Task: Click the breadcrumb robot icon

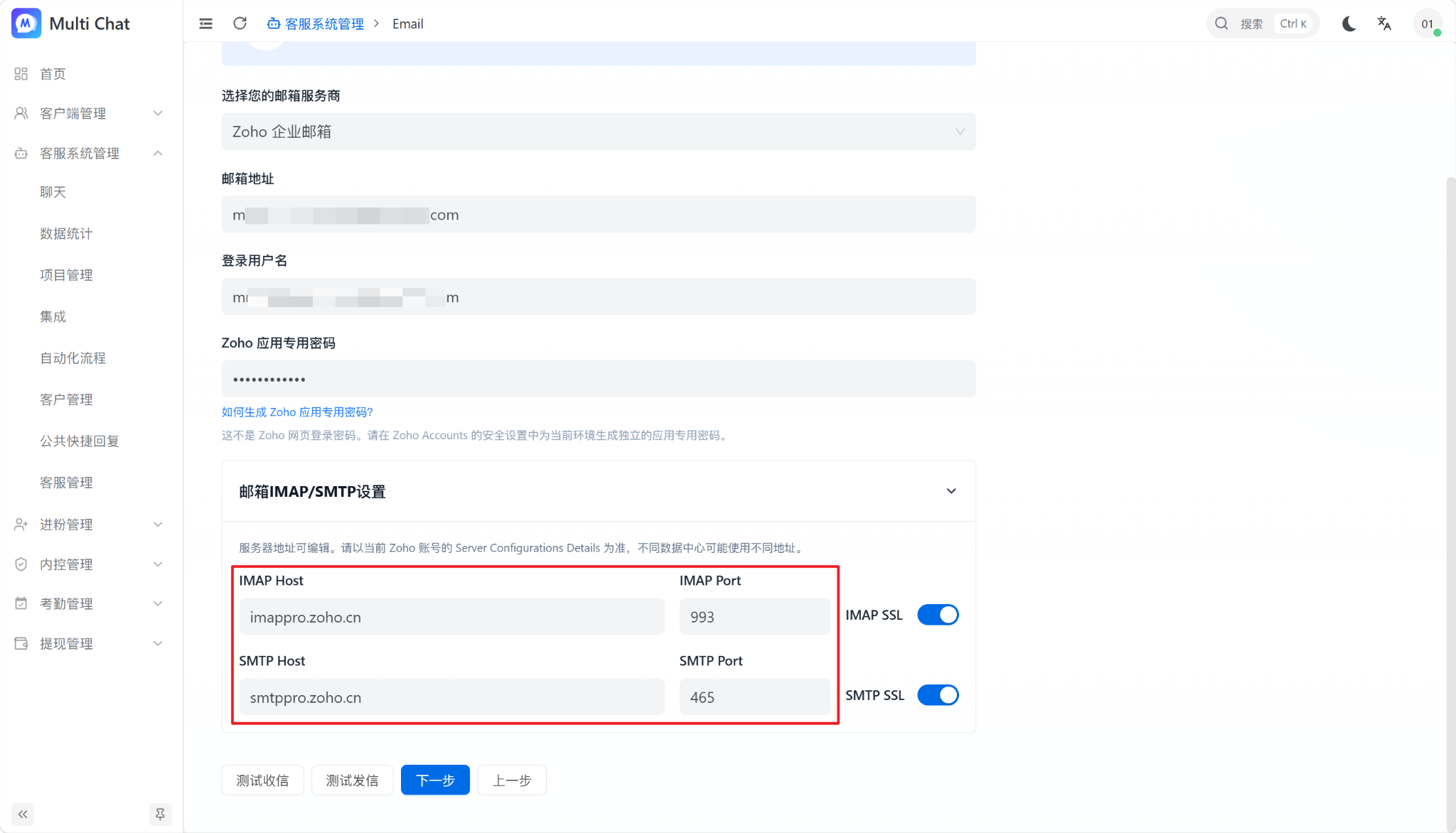Action: 274,24
